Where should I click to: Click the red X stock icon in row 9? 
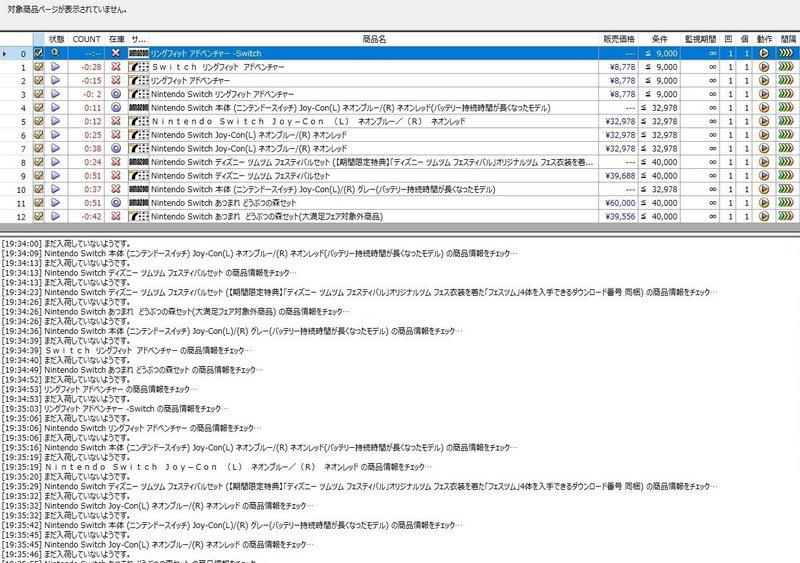[116, 176]
